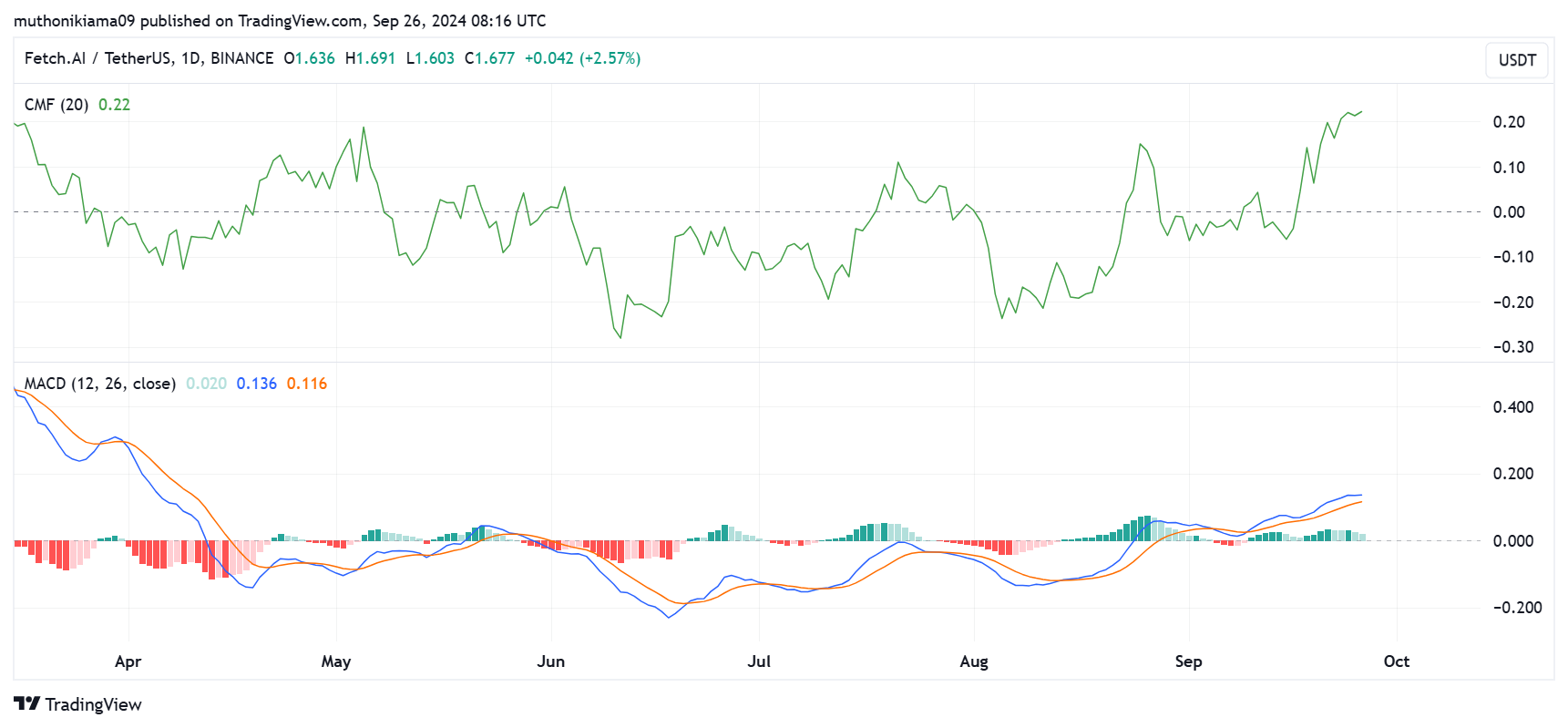Click the Jun label on time axis
This screenshot has height=728, width=1568.
(x=551, y=661)
